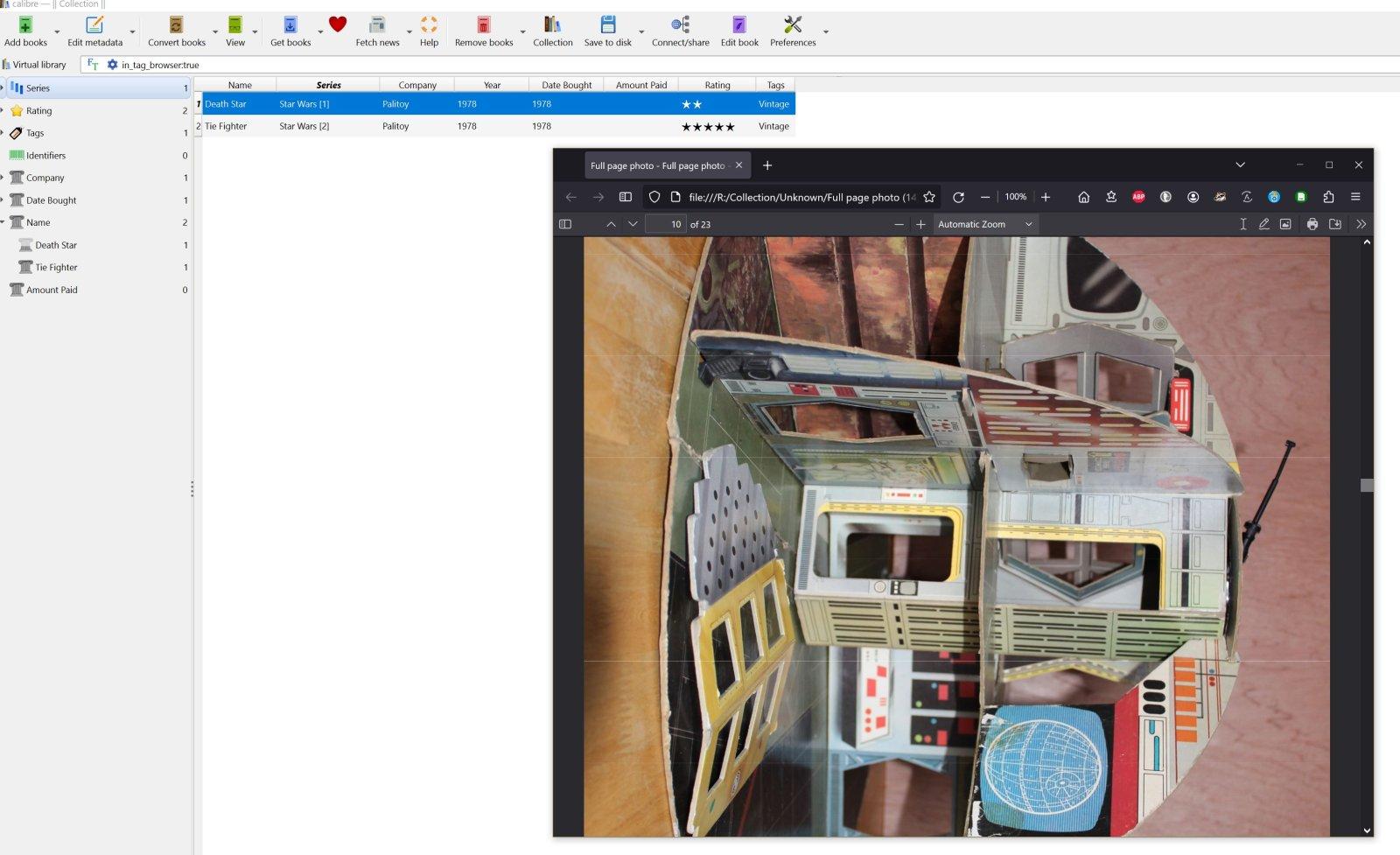
Task: Open the browser extensions puzzle icon
Action: pyautogui.click(x=1328, y=197)
